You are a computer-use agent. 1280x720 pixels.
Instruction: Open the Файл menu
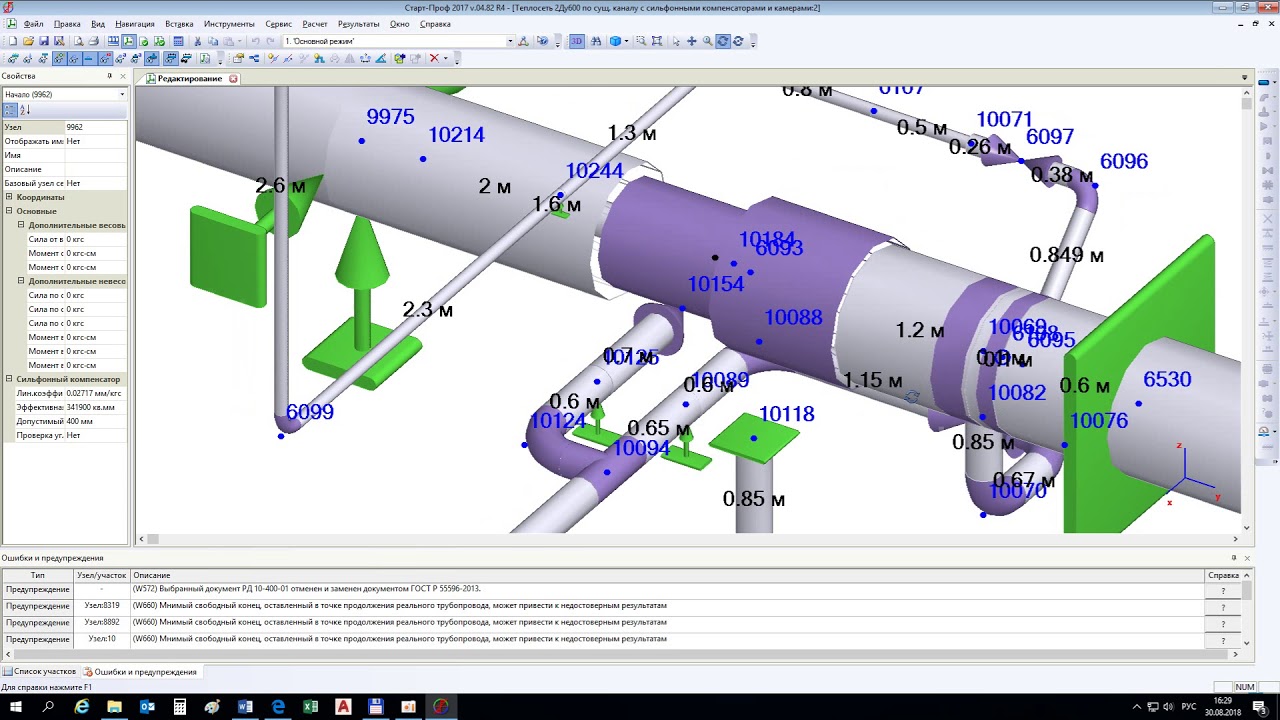(x=33, y=24)
